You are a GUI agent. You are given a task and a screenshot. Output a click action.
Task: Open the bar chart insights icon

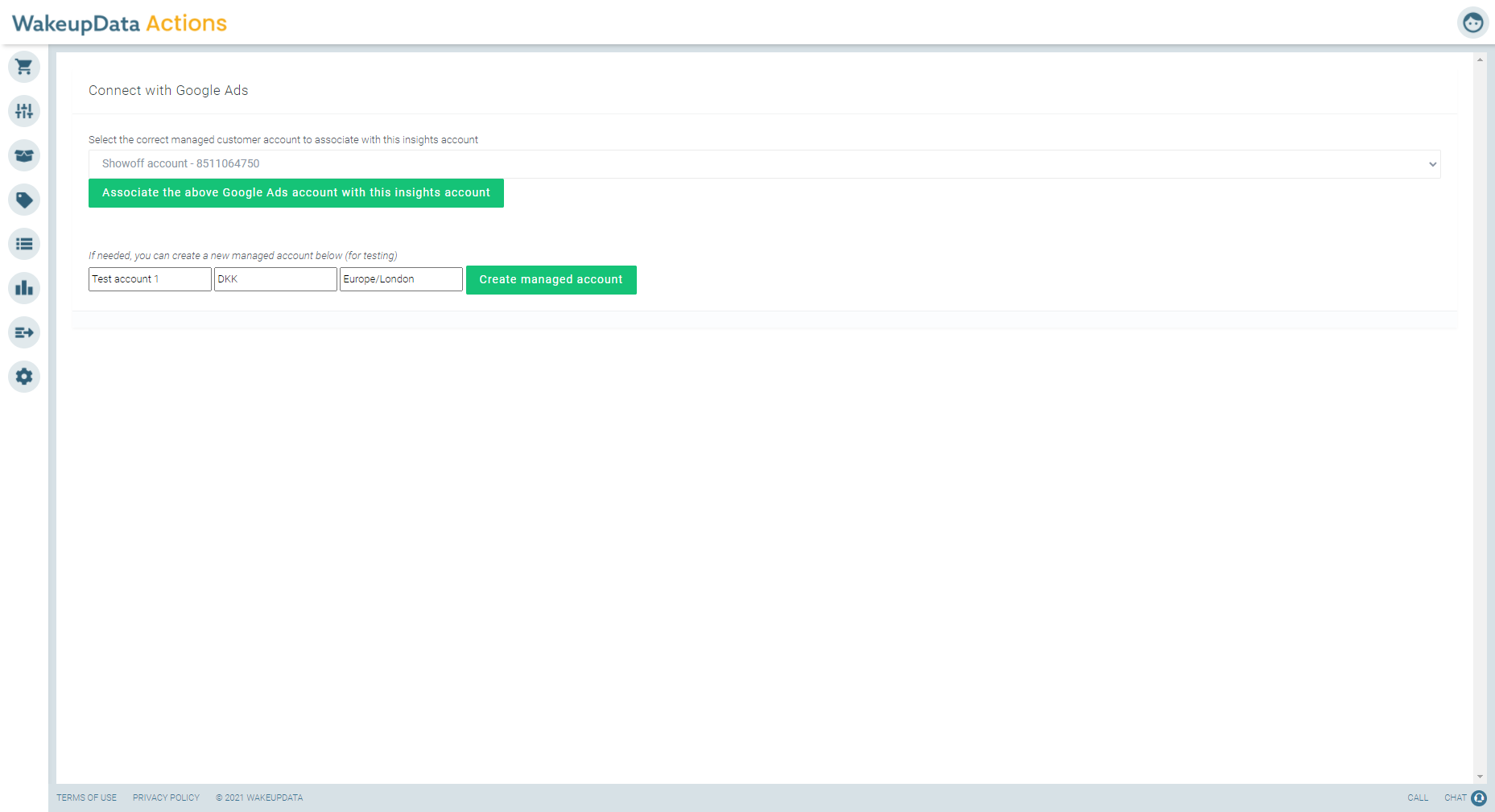[x=24, y=288]
